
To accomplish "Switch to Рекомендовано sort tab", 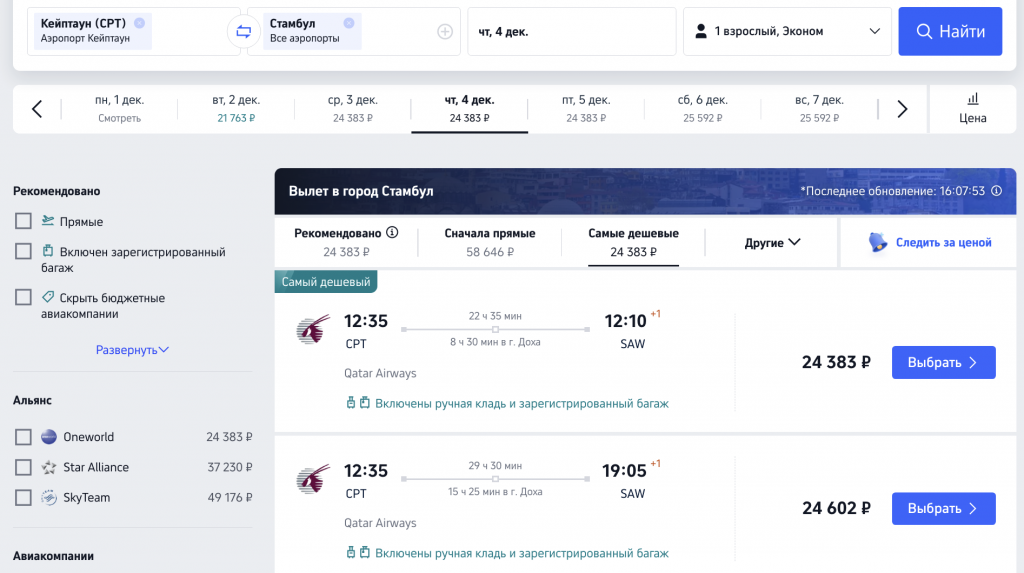I will (x=346, y=242).
